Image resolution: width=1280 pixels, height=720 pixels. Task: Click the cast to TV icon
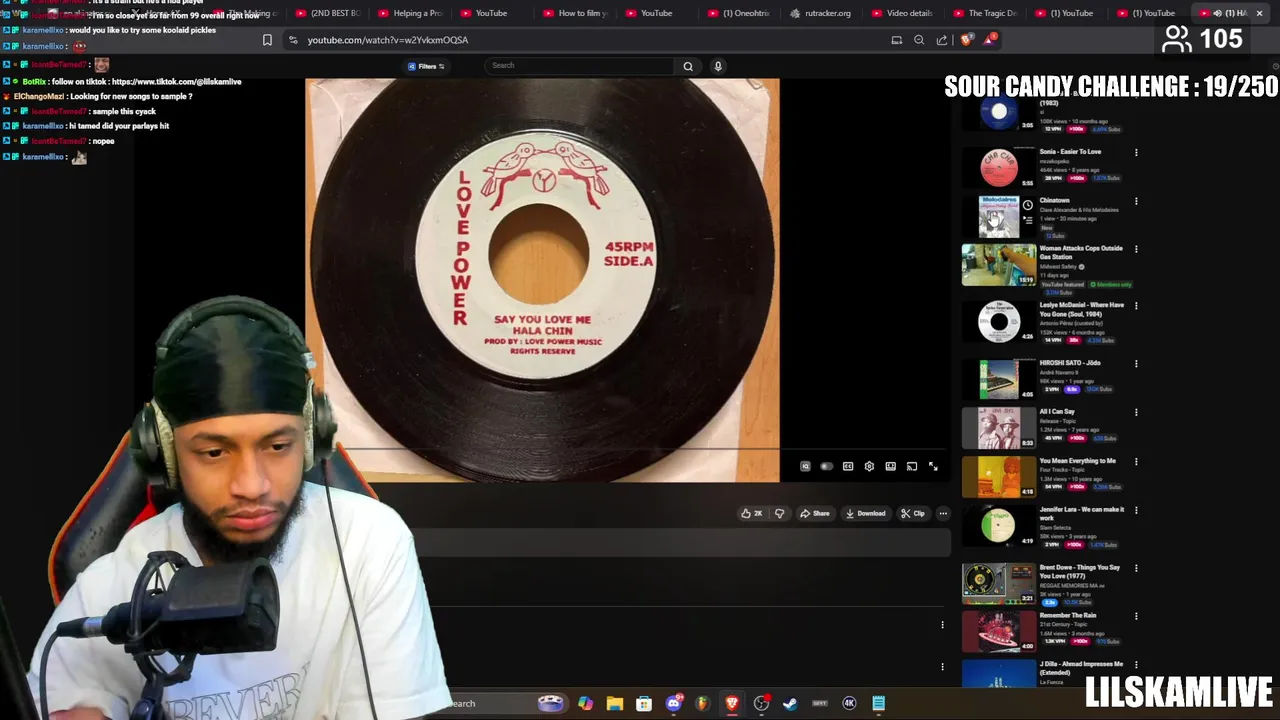click(x=912, y=467)
